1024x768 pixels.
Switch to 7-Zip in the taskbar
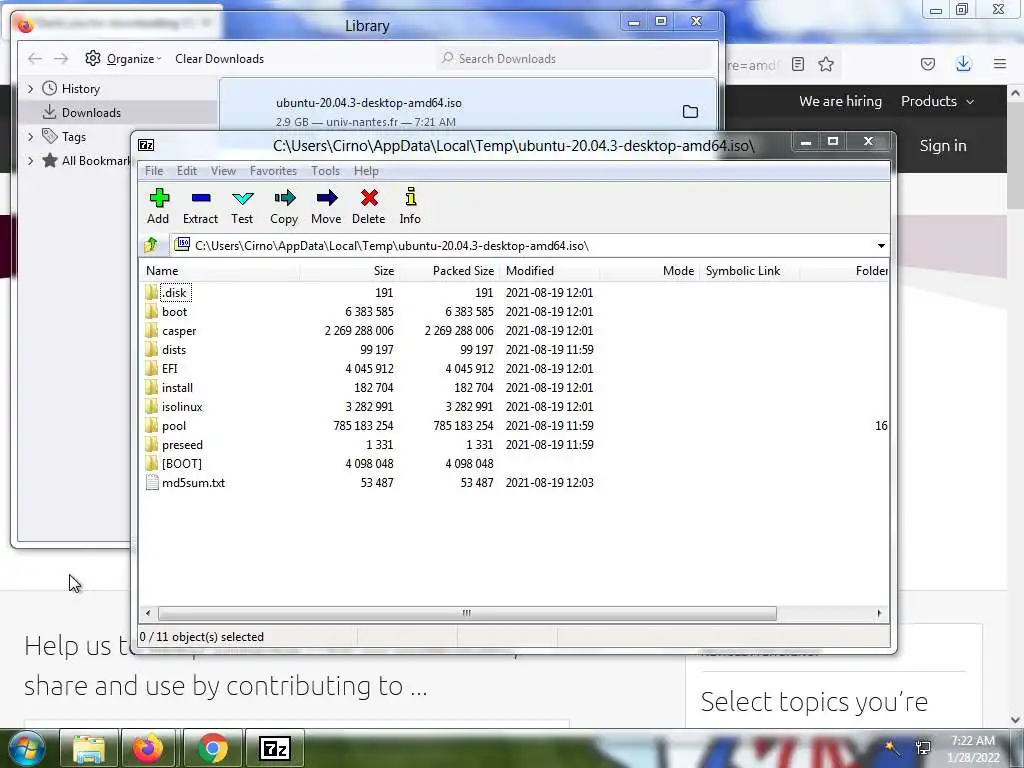(275, 749)
